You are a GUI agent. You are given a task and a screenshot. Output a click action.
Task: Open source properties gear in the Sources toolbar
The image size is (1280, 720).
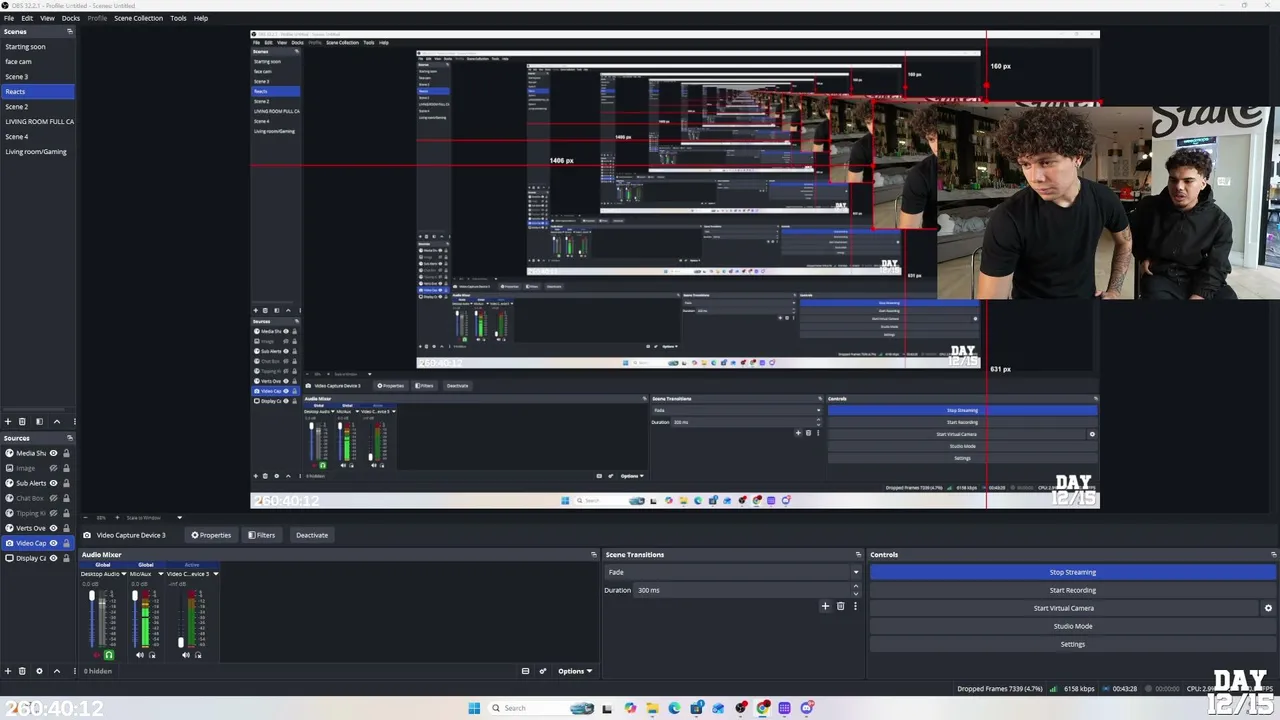pos(39,671)
